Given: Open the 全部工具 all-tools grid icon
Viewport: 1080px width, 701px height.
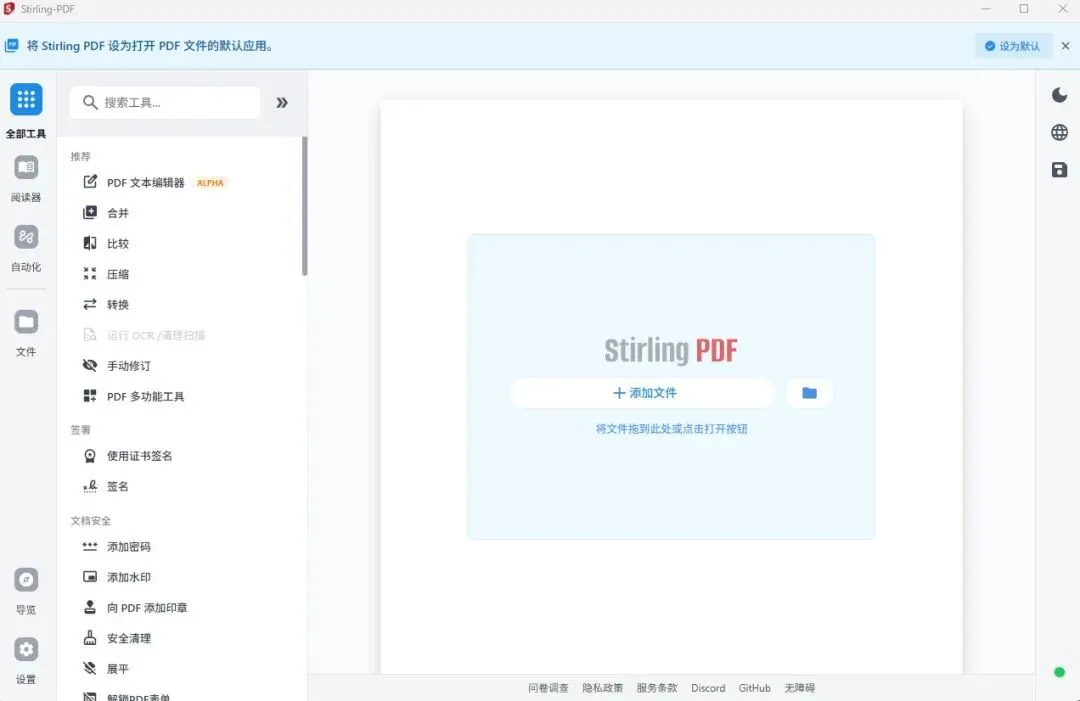Looking at the screenshot, I should point(26,100).
